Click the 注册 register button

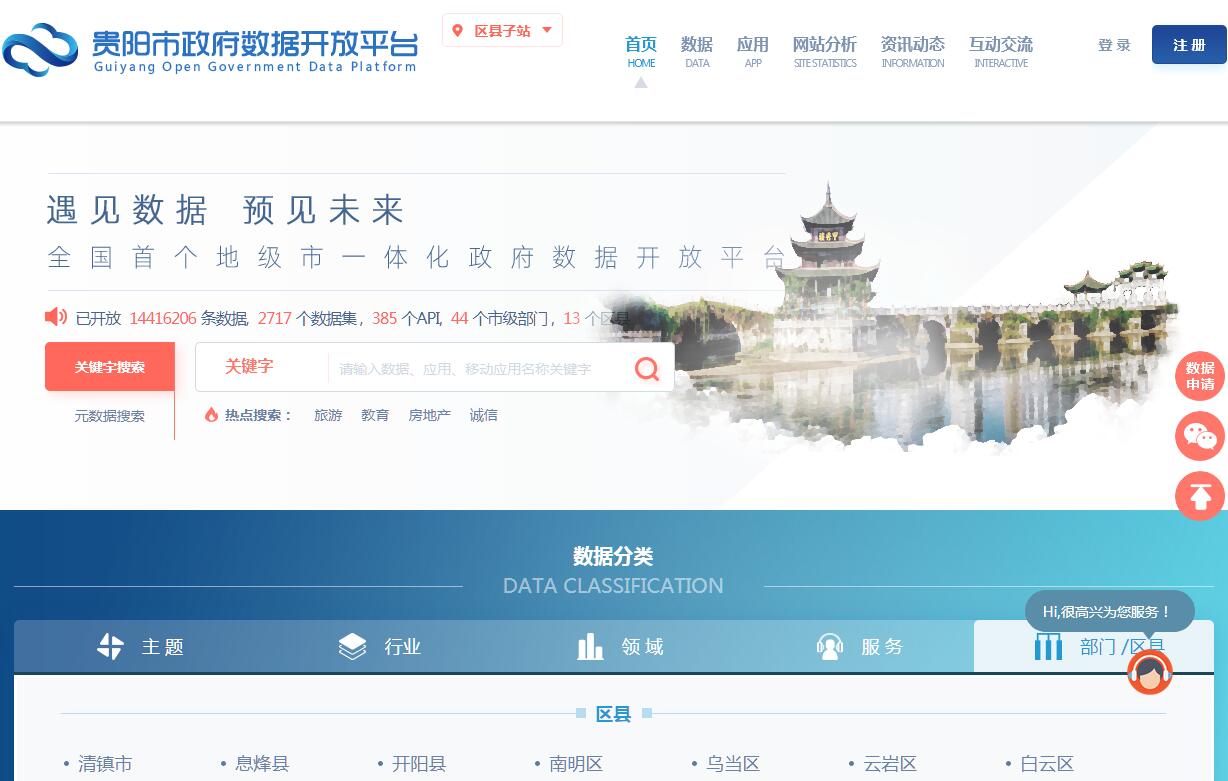click(1189, 45)
